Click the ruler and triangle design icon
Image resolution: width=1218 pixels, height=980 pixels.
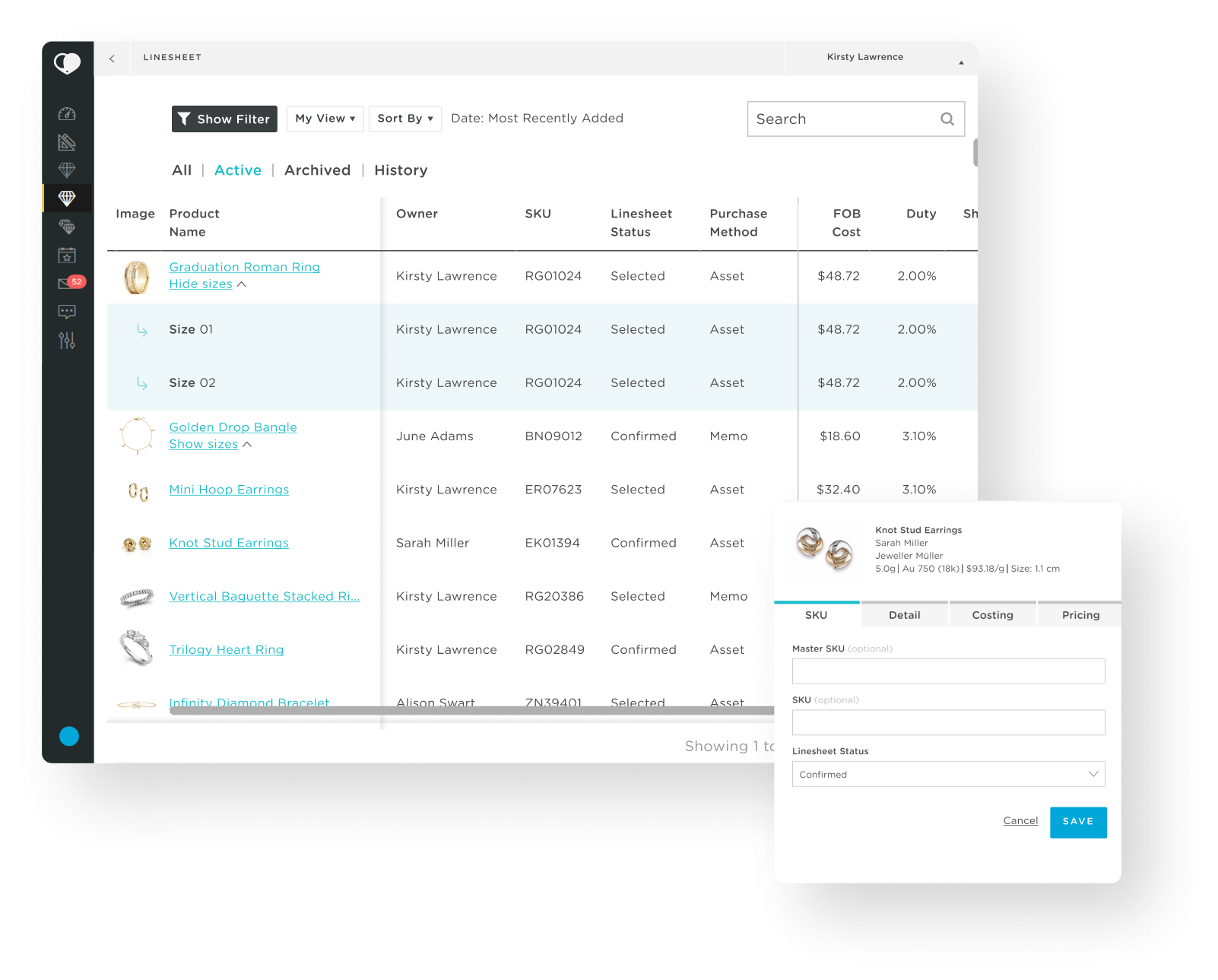[67, 142]
